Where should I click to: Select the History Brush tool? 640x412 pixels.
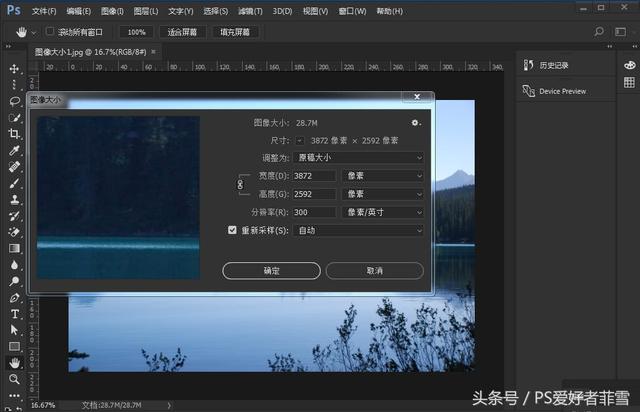pyautogui.click(x=14, y=216)
